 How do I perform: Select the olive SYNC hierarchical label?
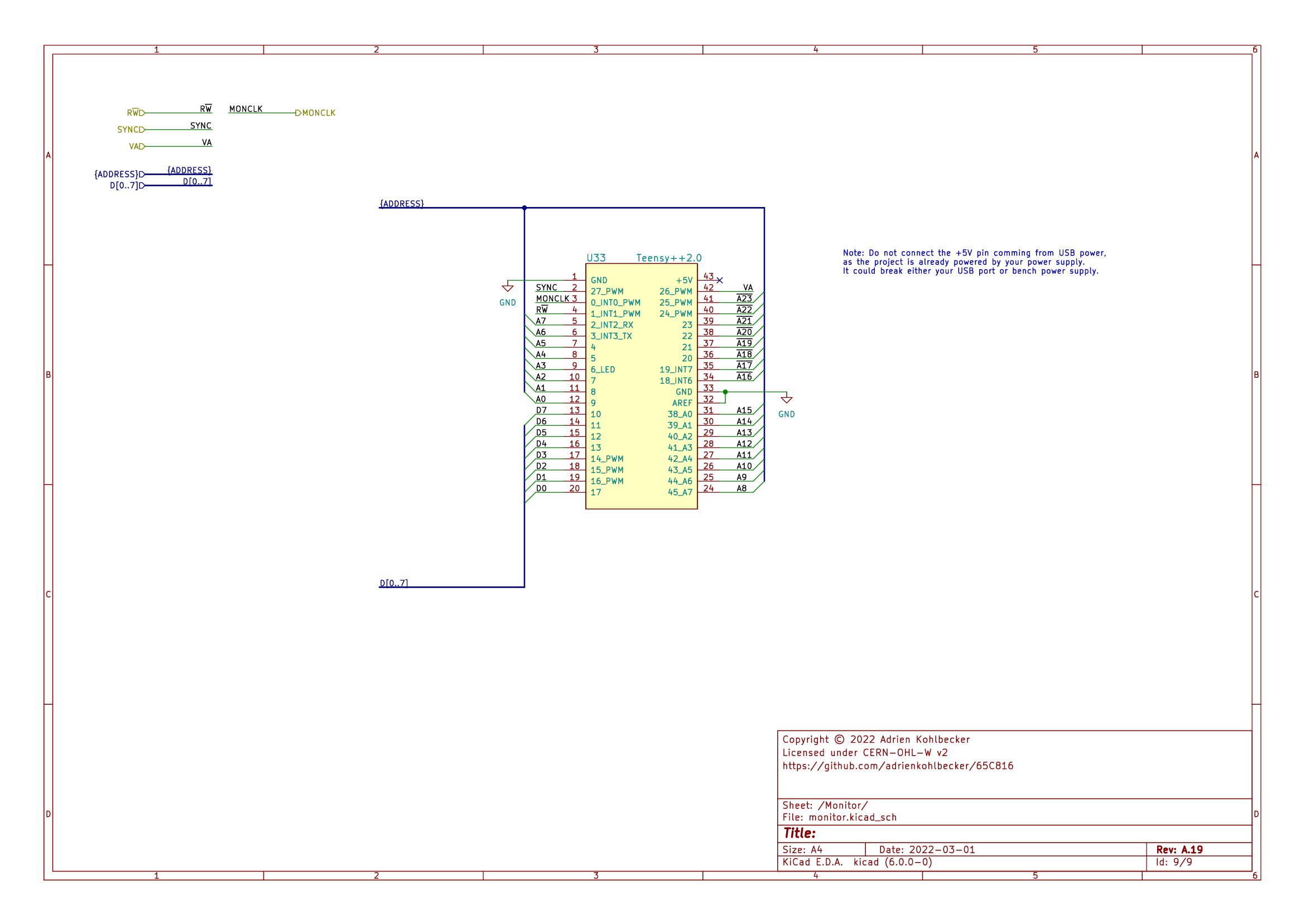[x=131, y=129]
